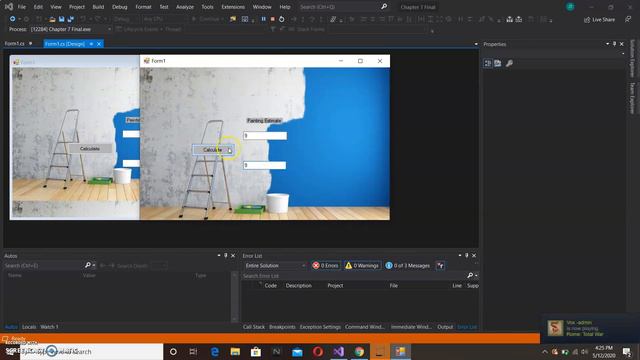
Task: Open the File menu
Action: click(x=22, y=7)
